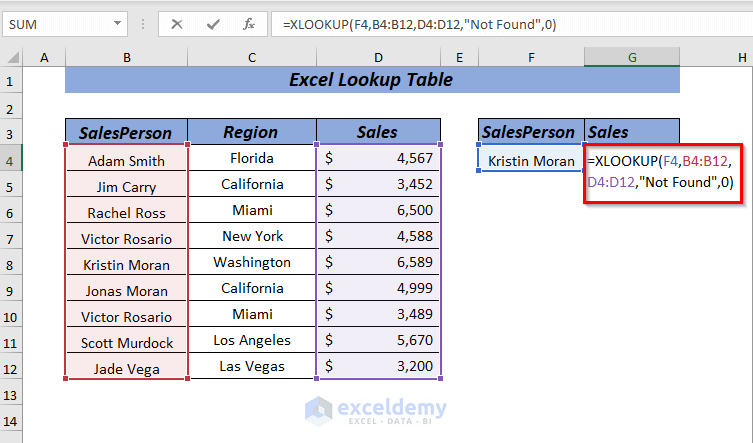Click the Select All corner triangle

point(12,57)
